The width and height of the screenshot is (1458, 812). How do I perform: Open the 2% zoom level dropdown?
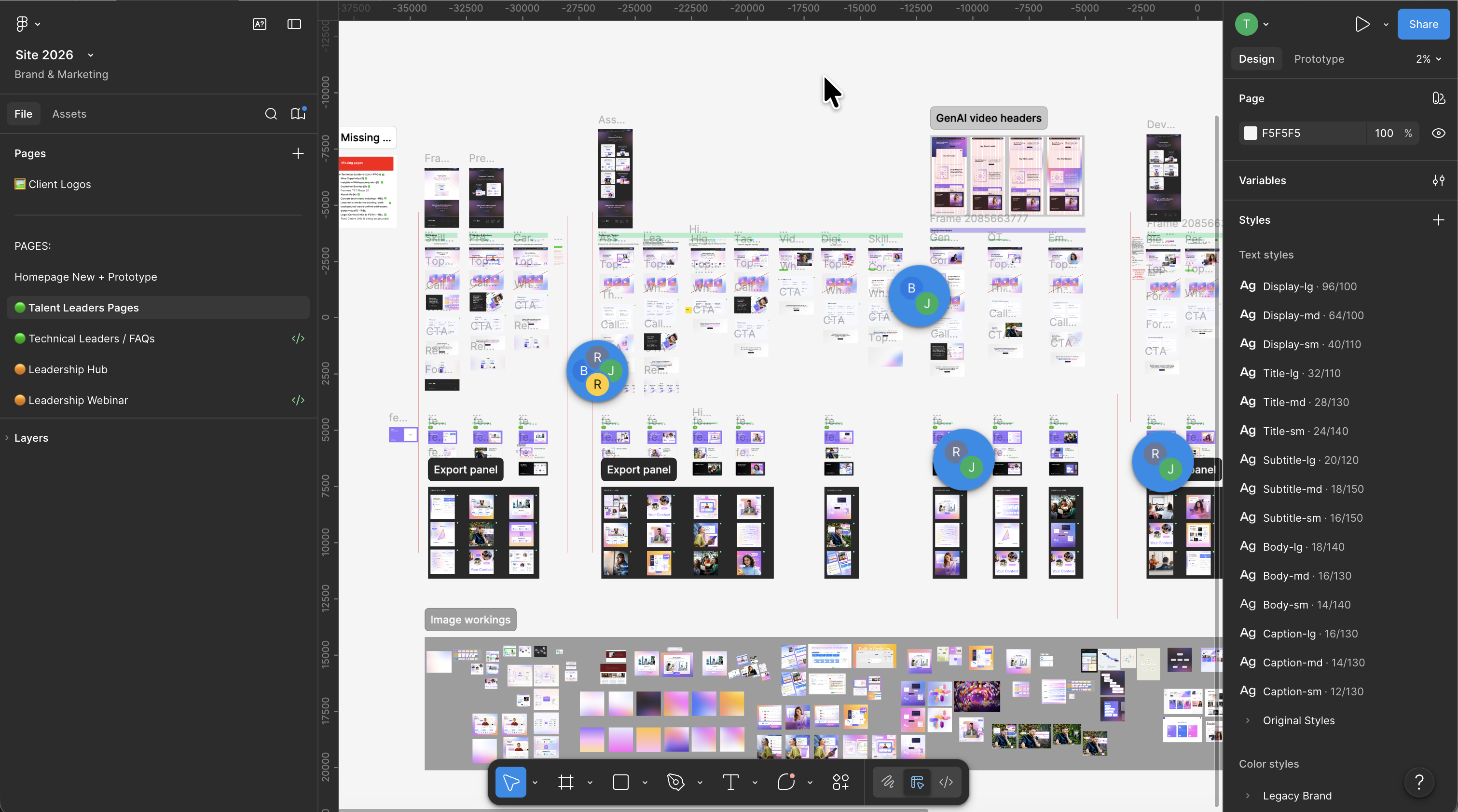click(1428, 59)
